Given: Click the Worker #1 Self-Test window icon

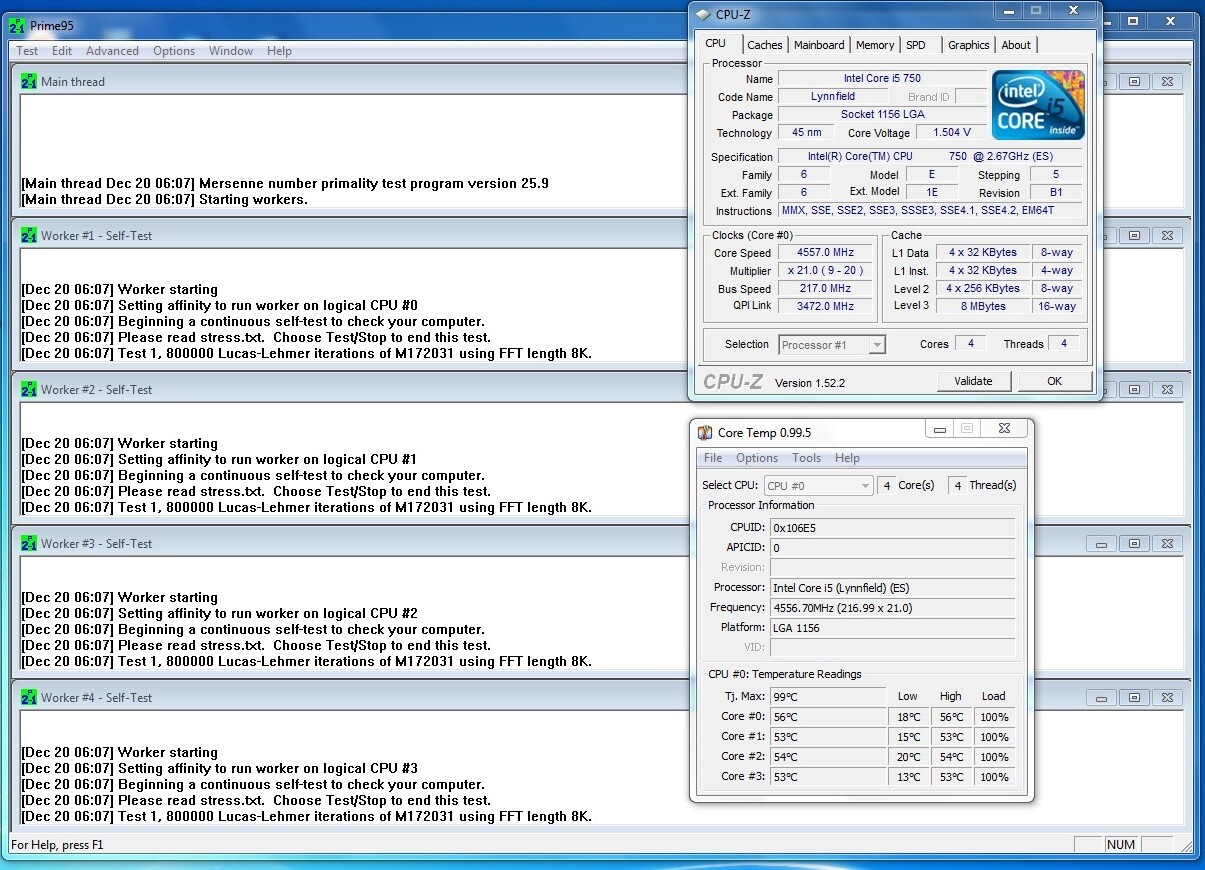Looking at the screenshot, I should (x=29, y=236).
